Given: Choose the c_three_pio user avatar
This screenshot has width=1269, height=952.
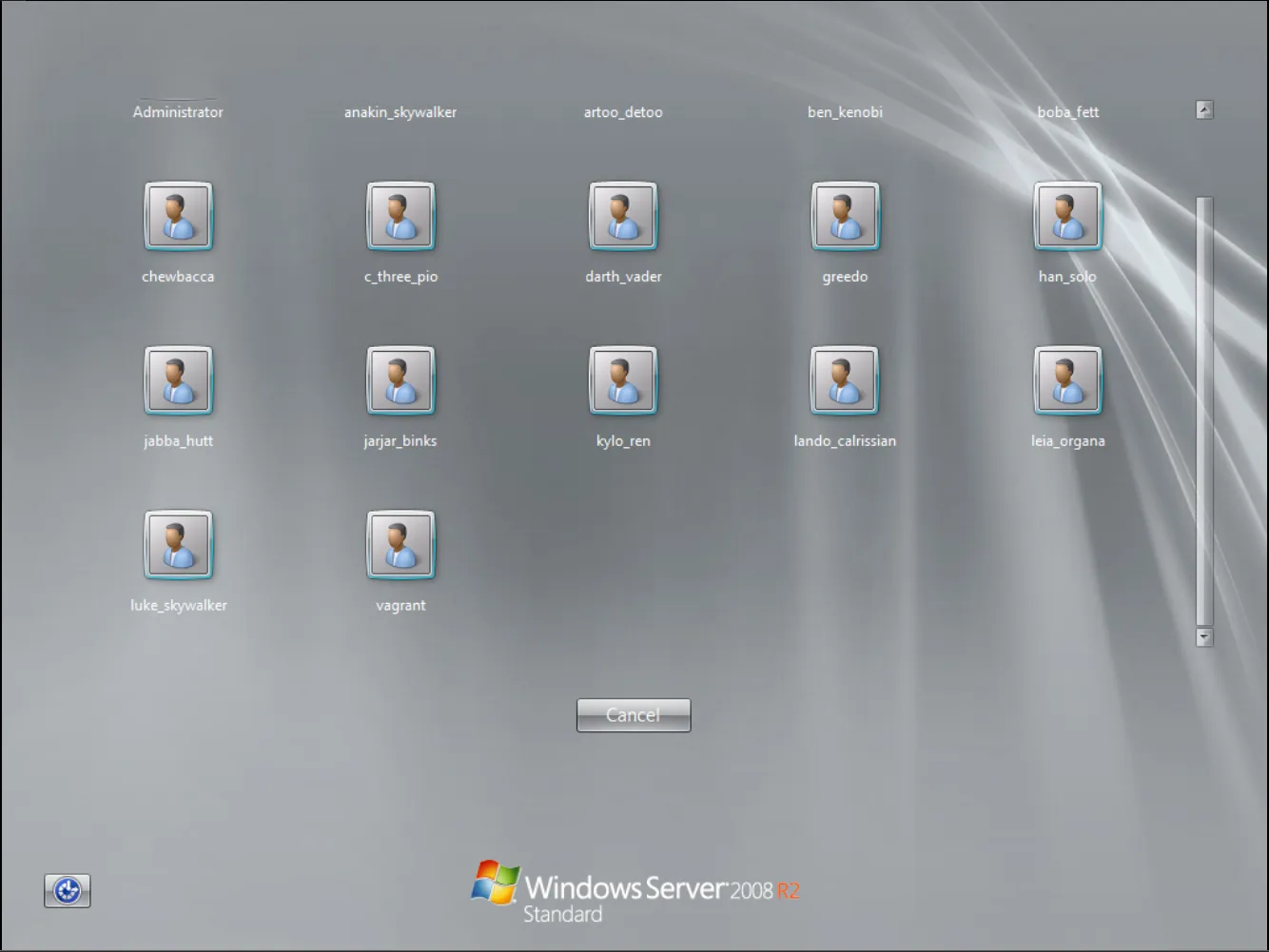Looking at the screenshot, I should coord(400,217).
